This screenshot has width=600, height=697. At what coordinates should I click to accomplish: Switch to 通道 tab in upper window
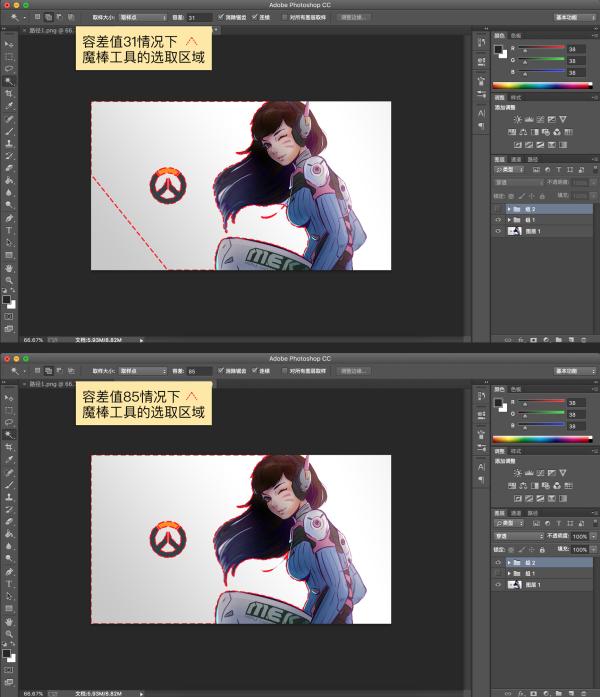point(516,159)
